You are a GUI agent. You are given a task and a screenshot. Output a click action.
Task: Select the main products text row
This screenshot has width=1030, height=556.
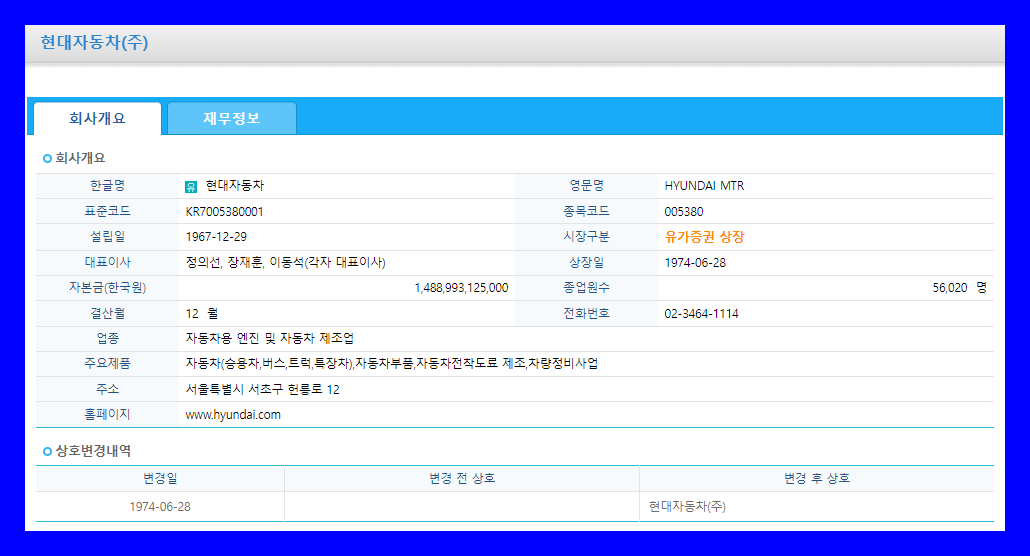(392, 363)
